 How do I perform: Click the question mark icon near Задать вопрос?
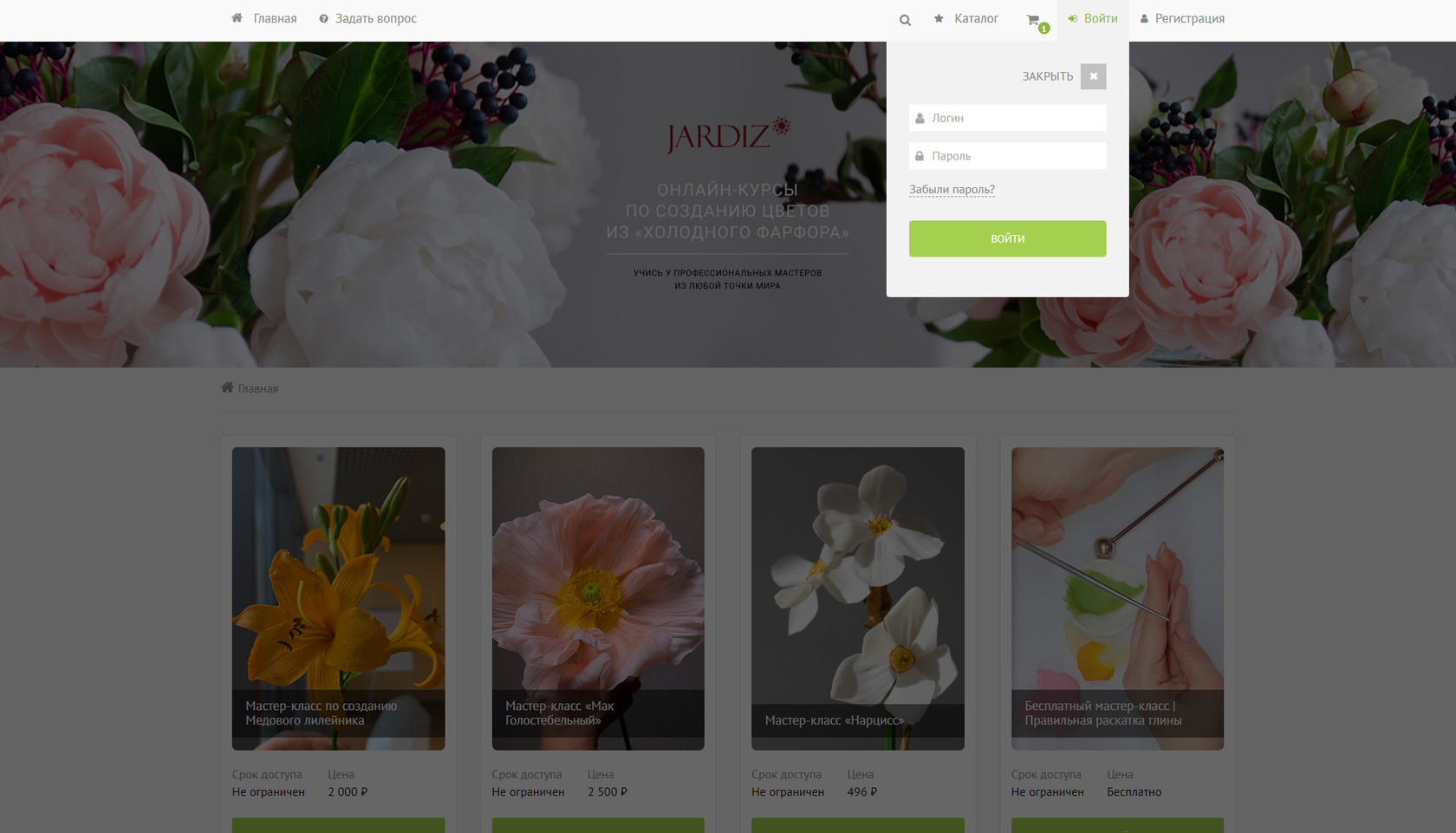click(x=323, y=18)
